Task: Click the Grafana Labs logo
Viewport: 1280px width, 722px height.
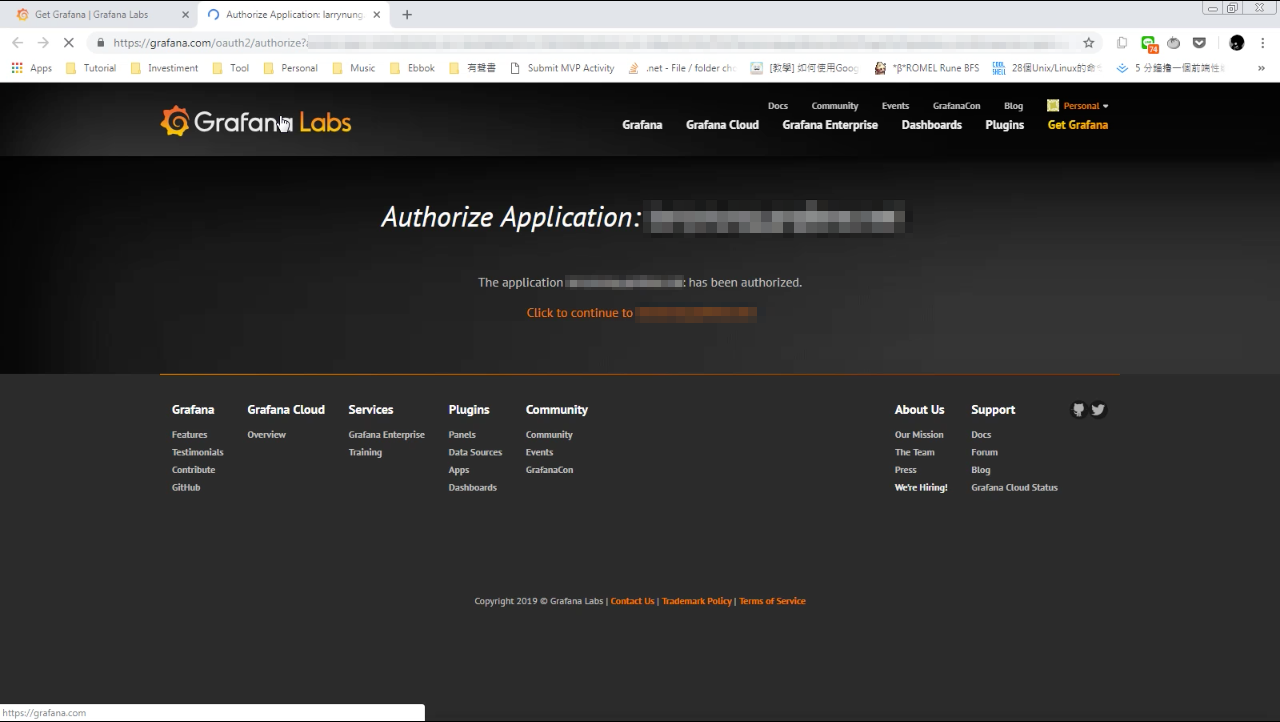Action: coord(256,122)
